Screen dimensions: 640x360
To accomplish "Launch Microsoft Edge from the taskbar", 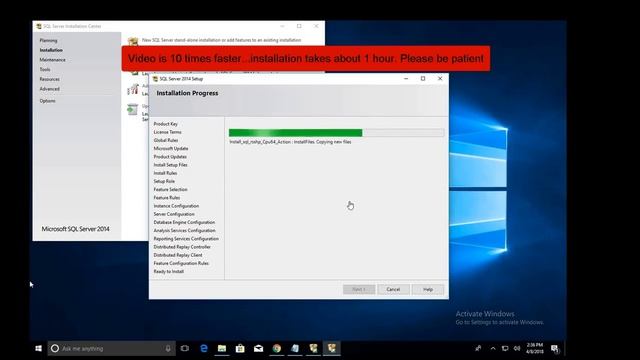I will 204,348.
